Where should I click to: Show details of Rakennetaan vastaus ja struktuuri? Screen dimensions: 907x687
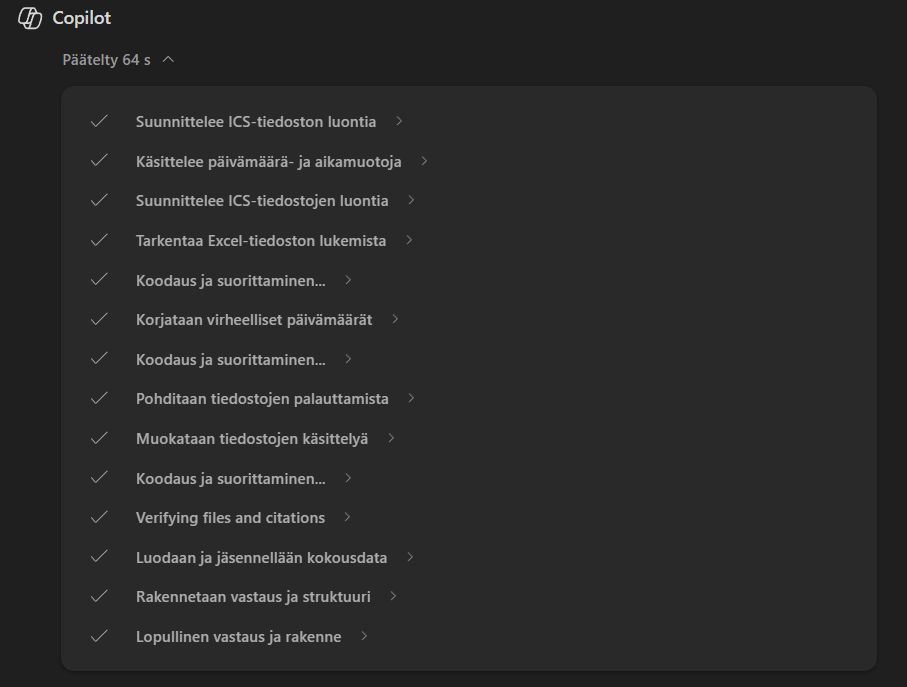[253, 597]
